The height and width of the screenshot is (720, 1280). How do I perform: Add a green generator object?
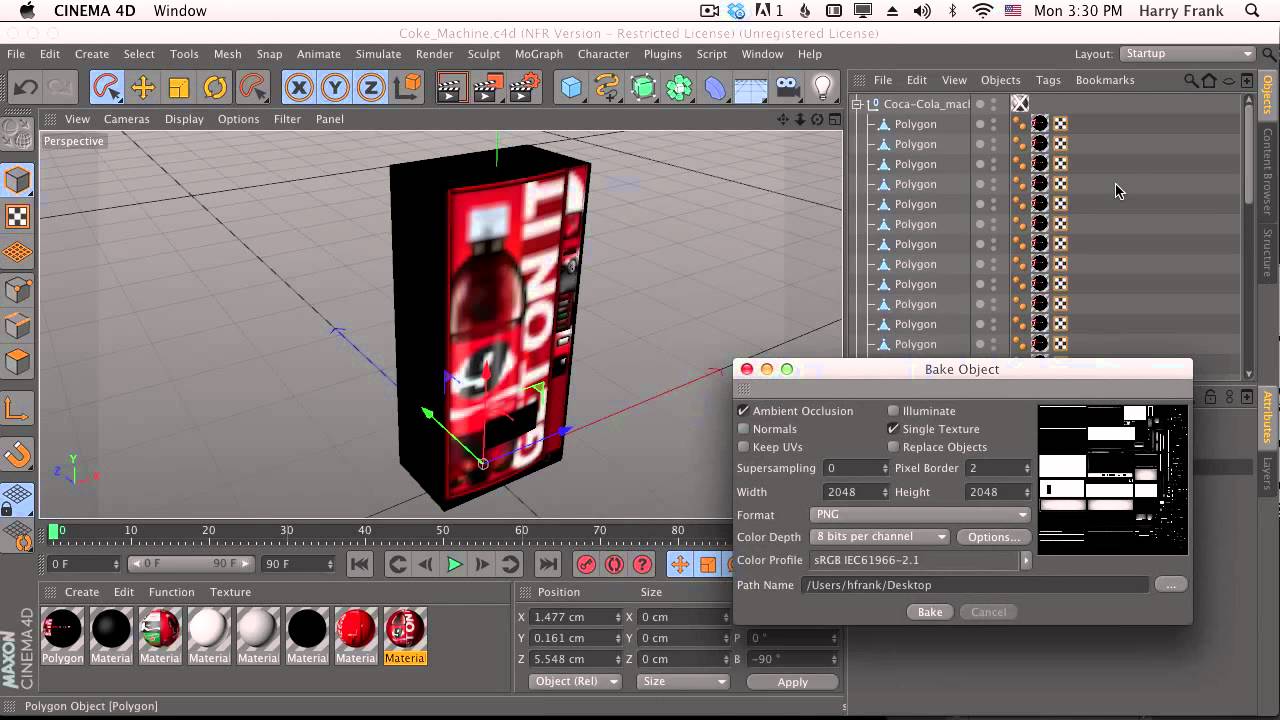[643, 88]
